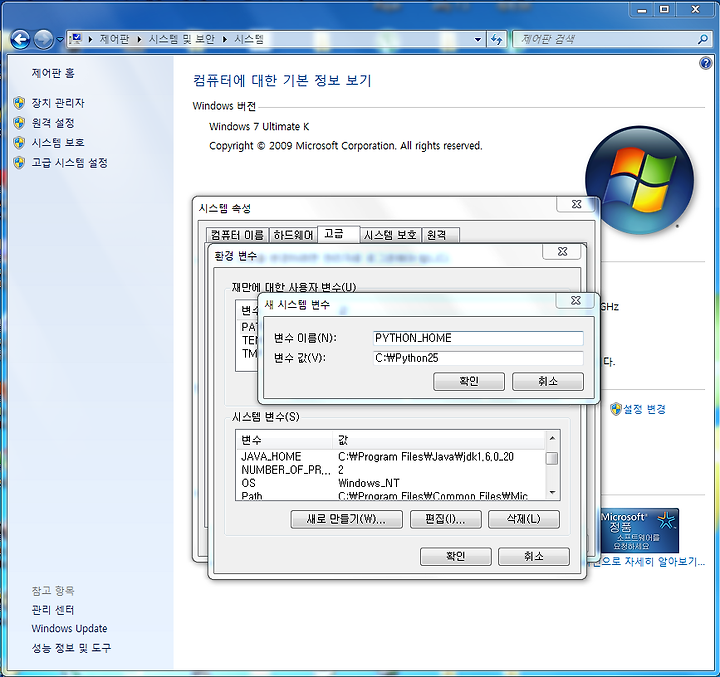Image resolution: width=720 pixels, height=677 pixels.
Task: Select the JAVA_HOME system variable row
Action: 391,457
